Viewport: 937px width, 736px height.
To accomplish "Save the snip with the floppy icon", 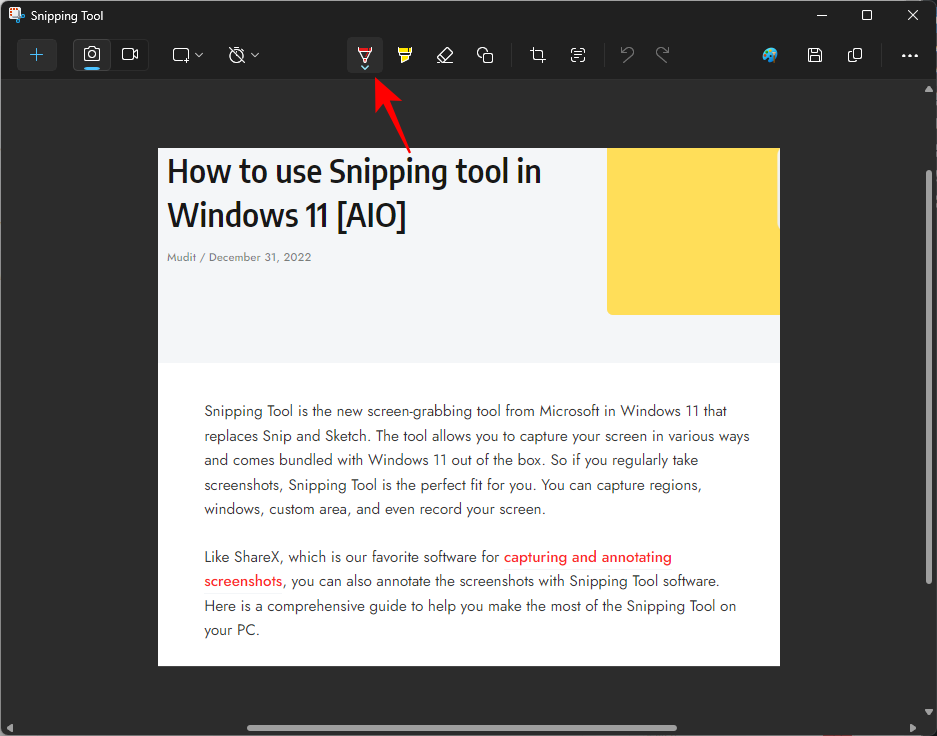I will (x=814, y=55).
